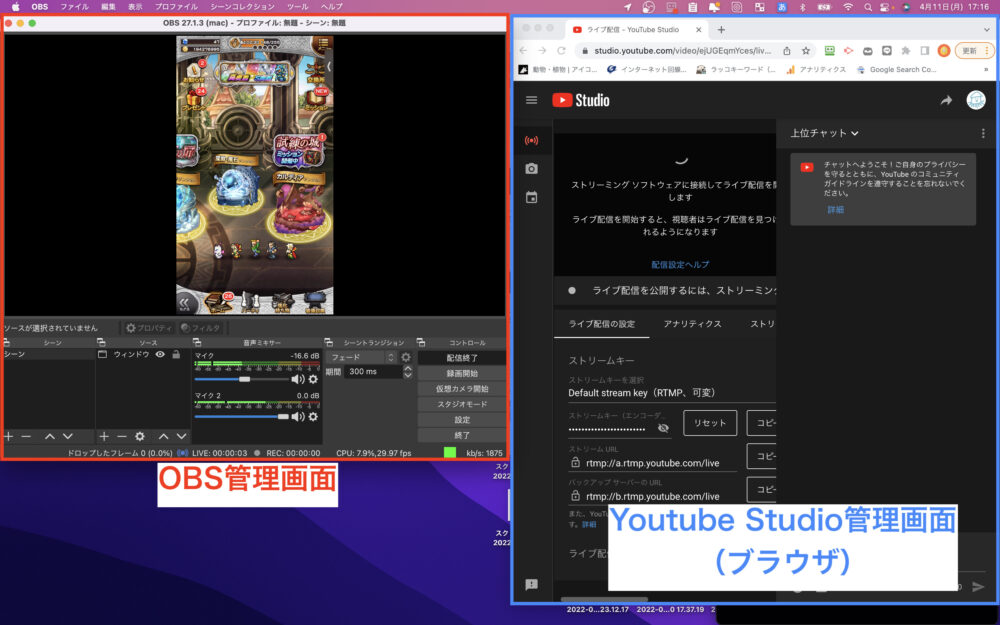Adjust the マイク volume slider
The image size is (1000, 625).
coord(241,379)
